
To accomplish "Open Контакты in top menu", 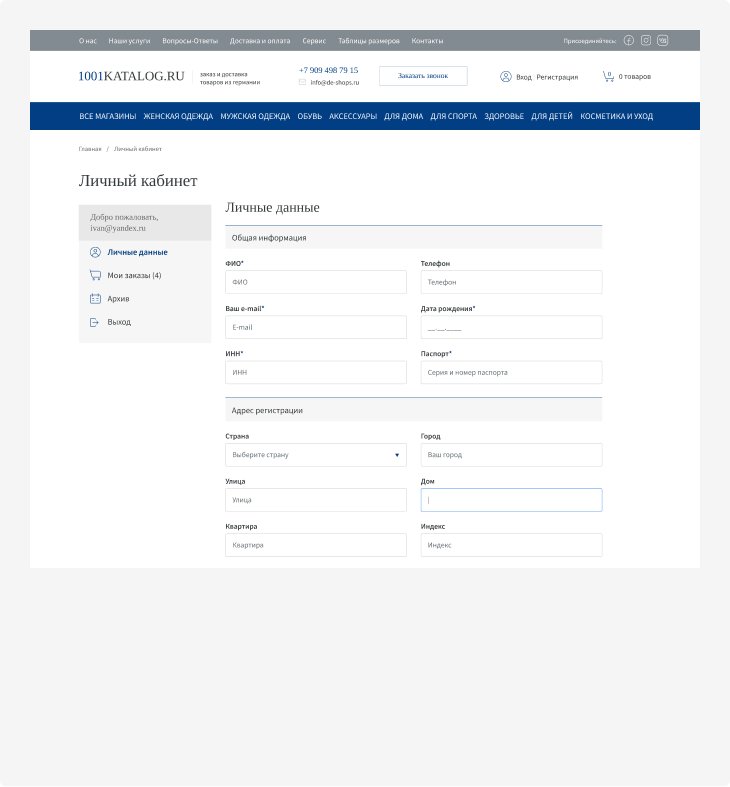I will pyautogui.click(x=427, y=41).
